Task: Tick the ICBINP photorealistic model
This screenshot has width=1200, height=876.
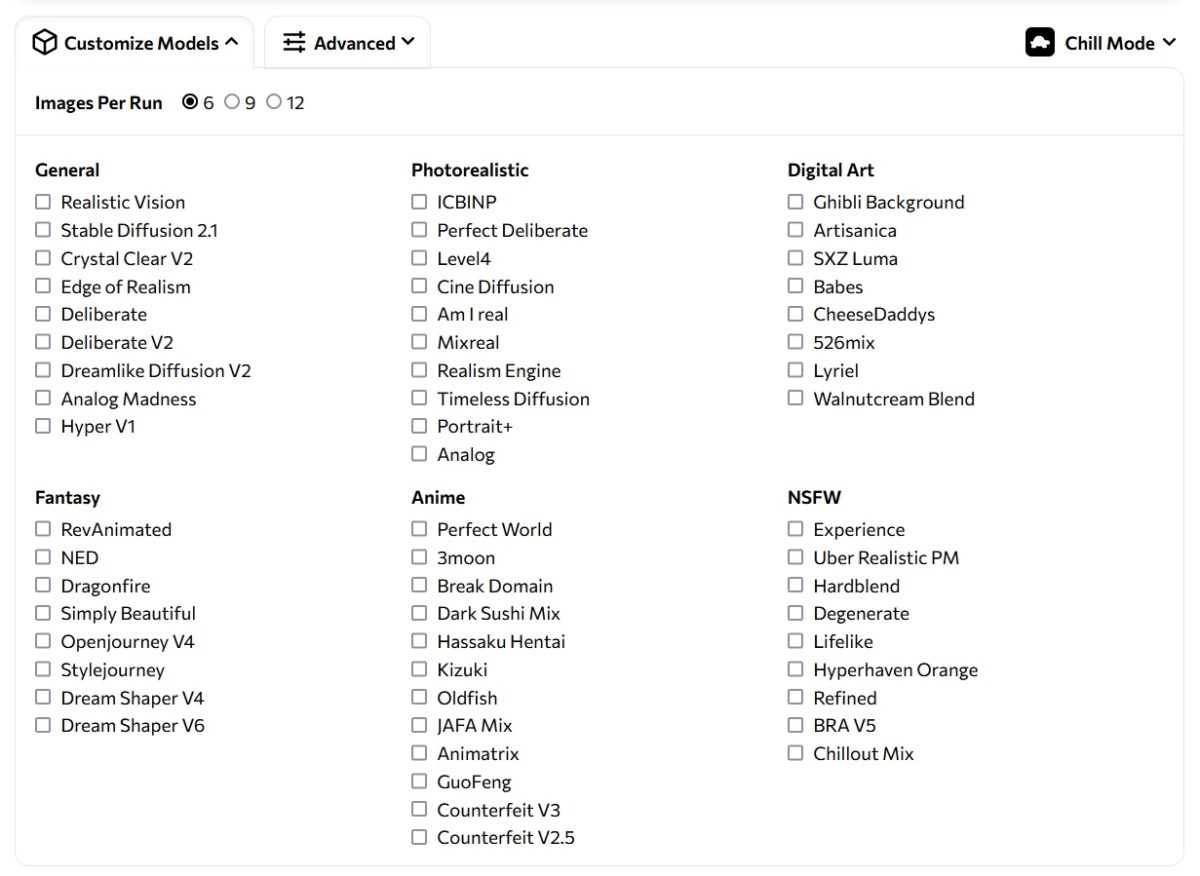Action: 419,202
